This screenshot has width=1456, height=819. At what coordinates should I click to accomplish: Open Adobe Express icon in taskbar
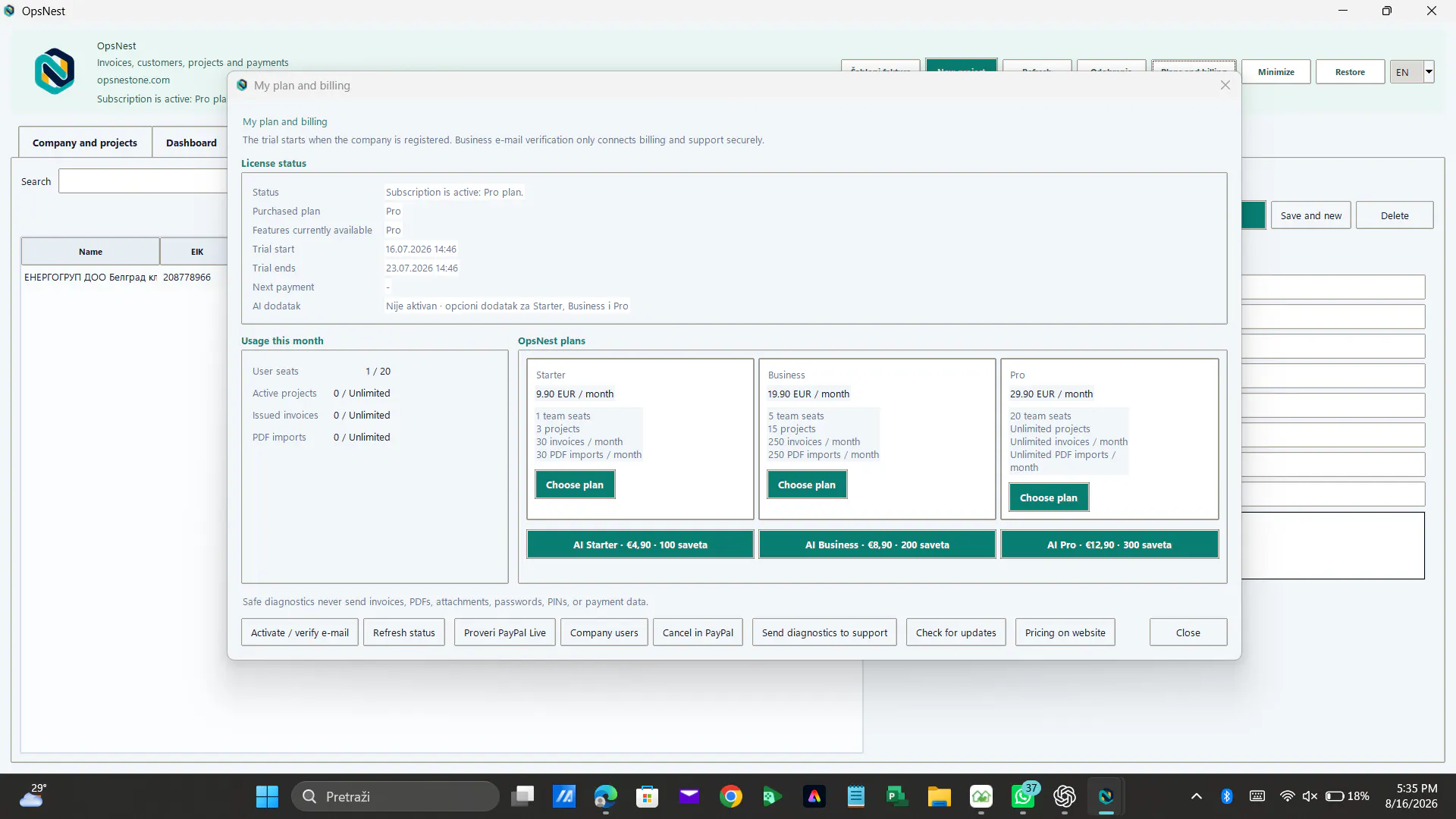(814, 796)
